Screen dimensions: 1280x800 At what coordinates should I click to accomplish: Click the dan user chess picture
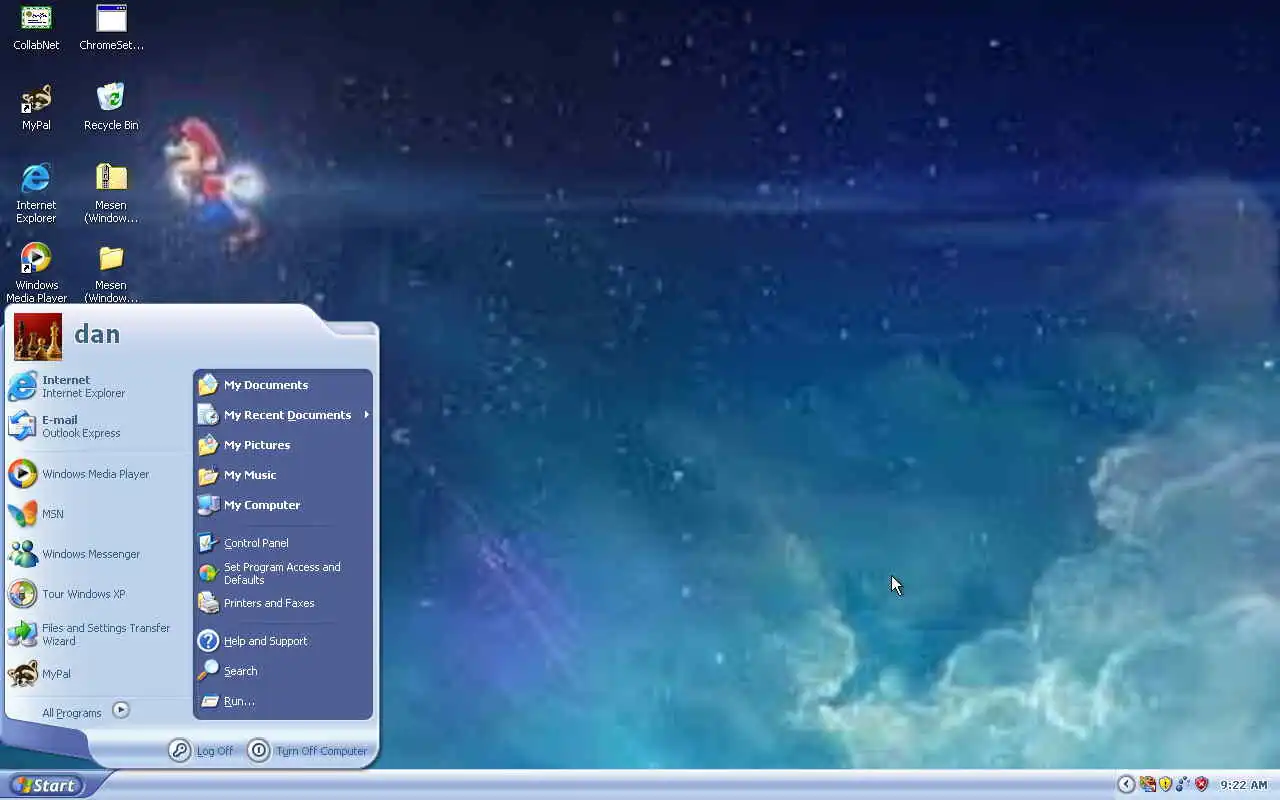pyautogui.click(x=38, y=337)
